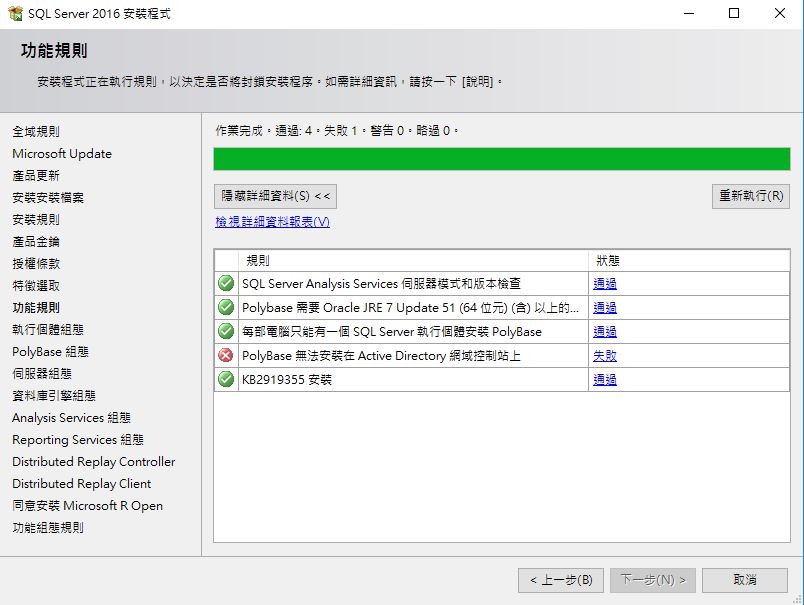The width and height of the screenshot is (804, 605).
Task: Select 產品更新 step in sidebar
Action: pyautogui.click(x=36, y=176)
